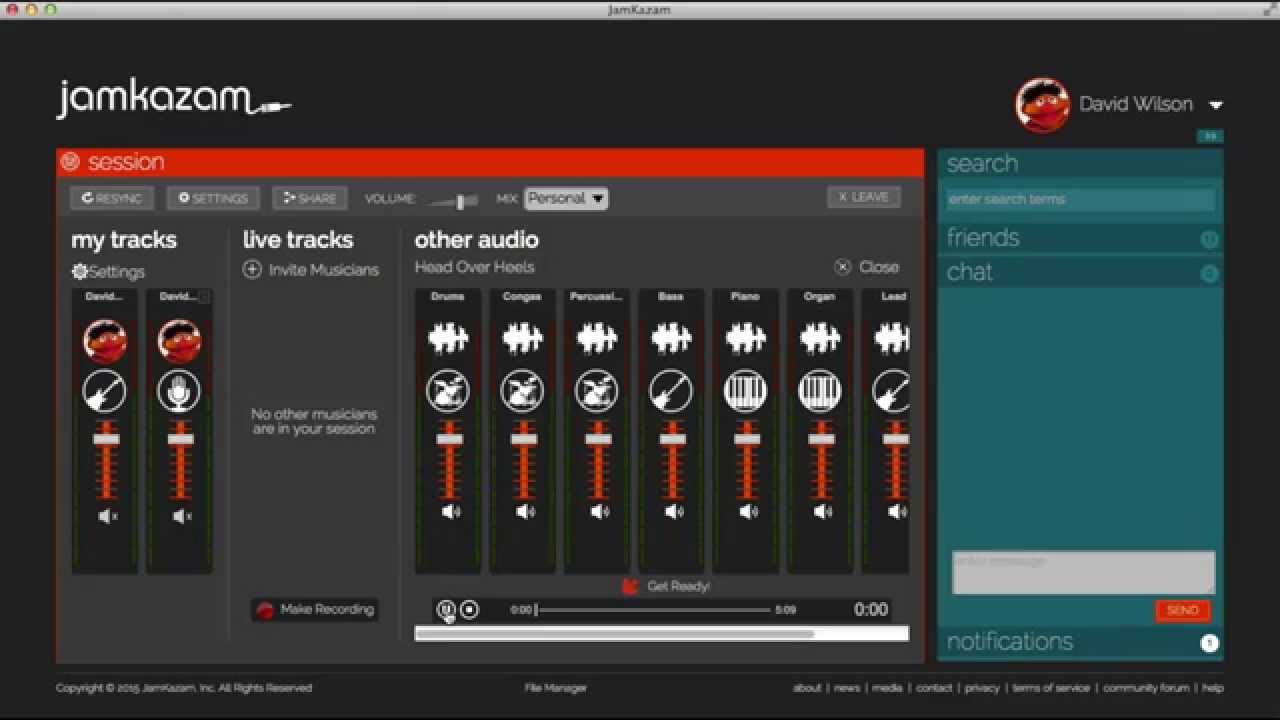Click the electric guitar icon in my tracks
The image size is (1280, 720).
(105, 391)
